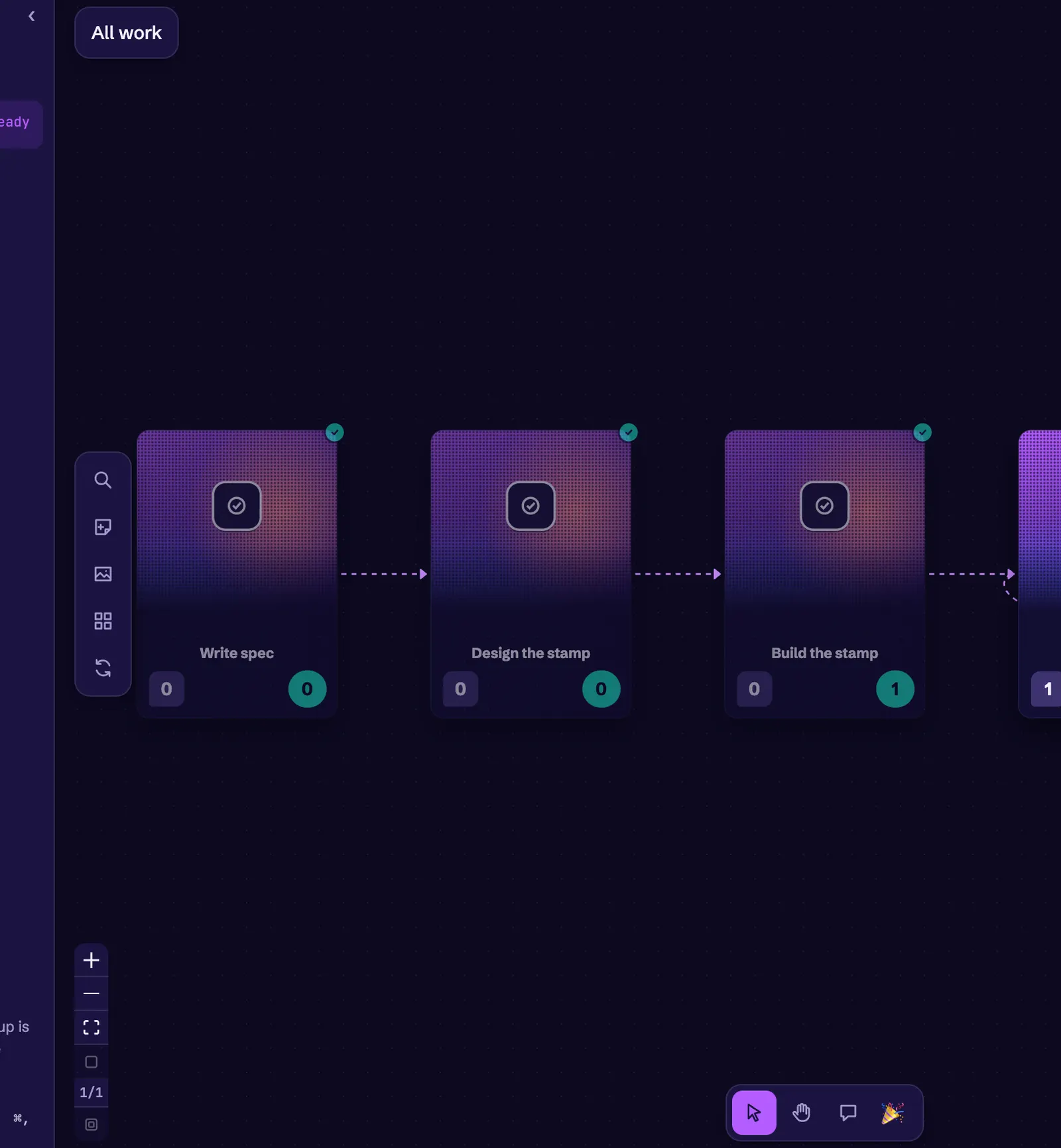Zoom in with the plus button
Screen dimensions: 1061x1148
pos(92,960)
